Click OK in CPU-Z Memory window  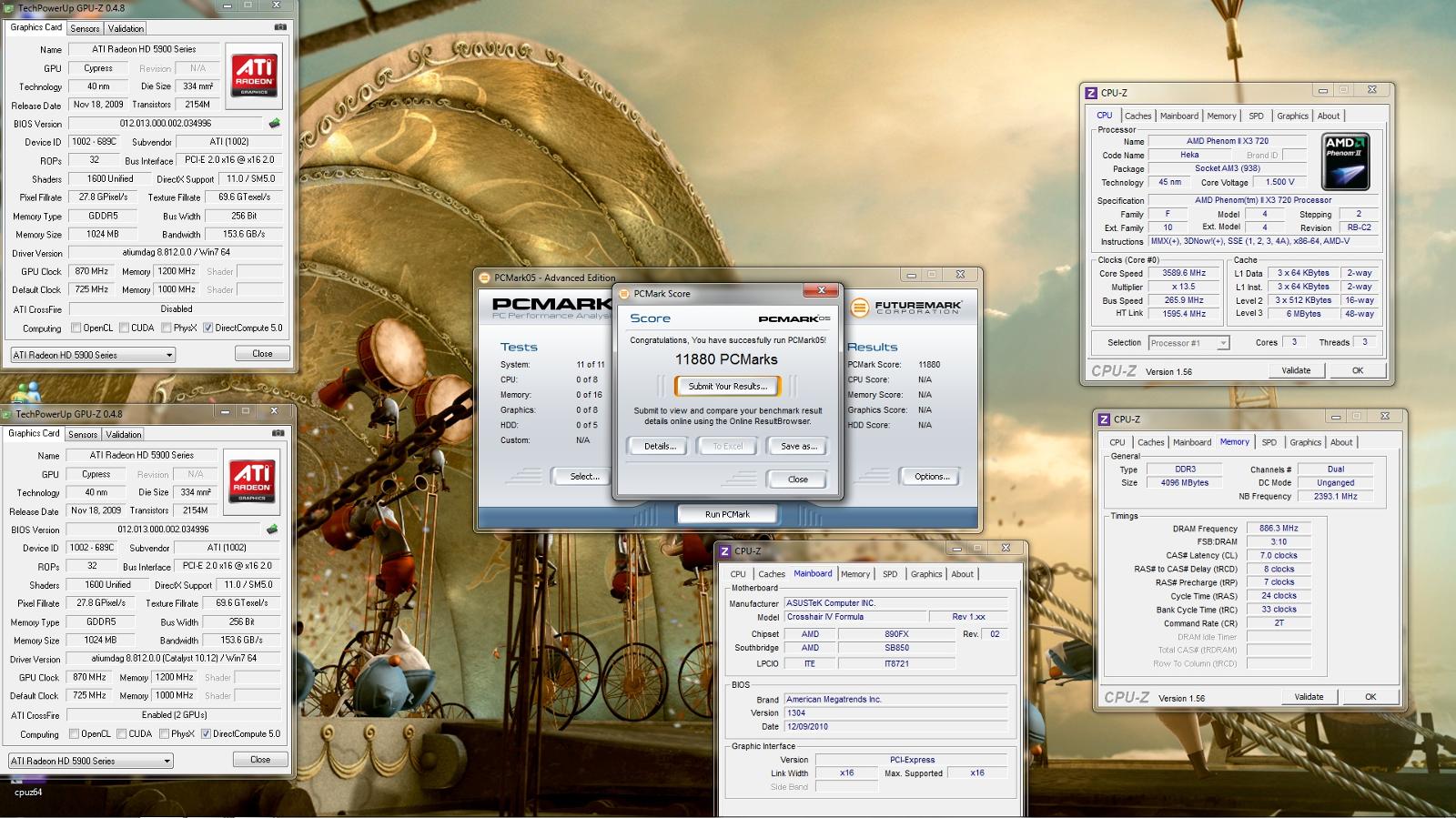pos(1370,697)
